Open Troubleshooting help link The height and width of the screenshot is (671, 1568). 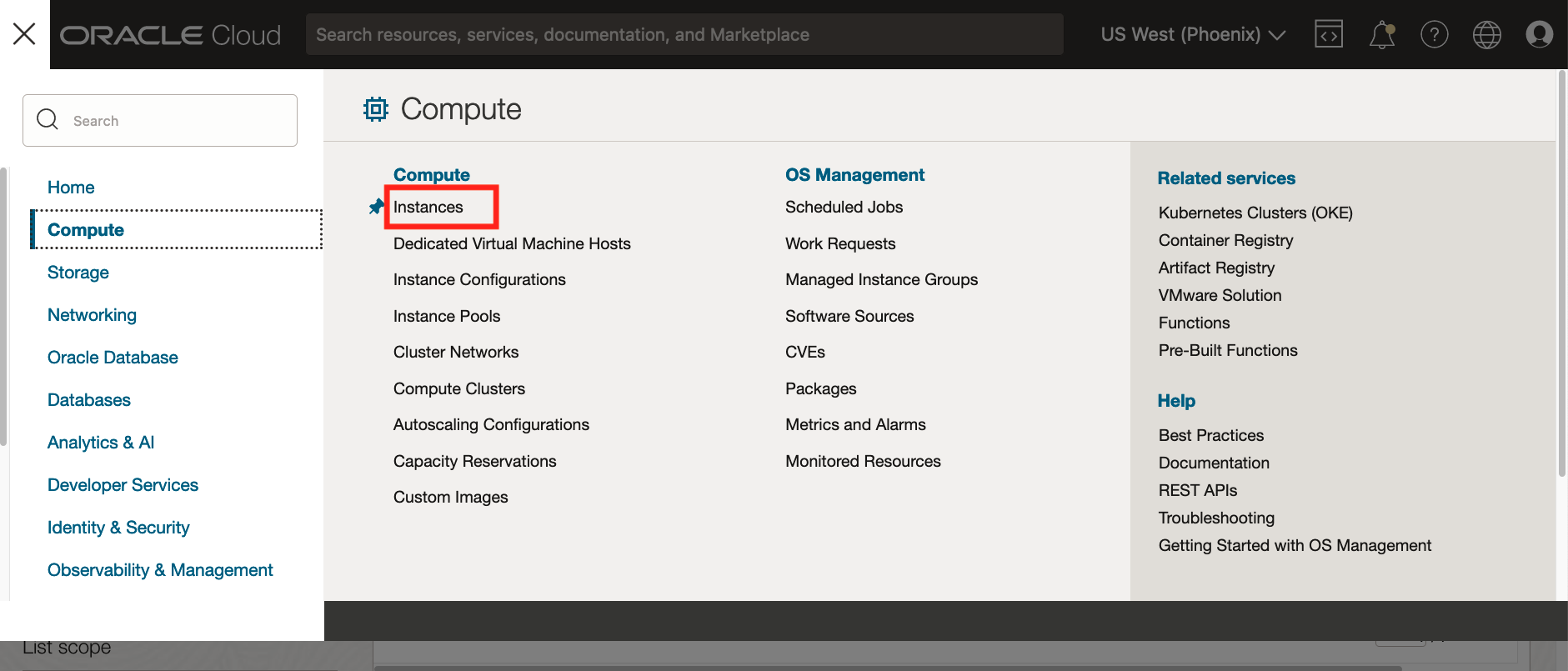(x=1216, y=518)
